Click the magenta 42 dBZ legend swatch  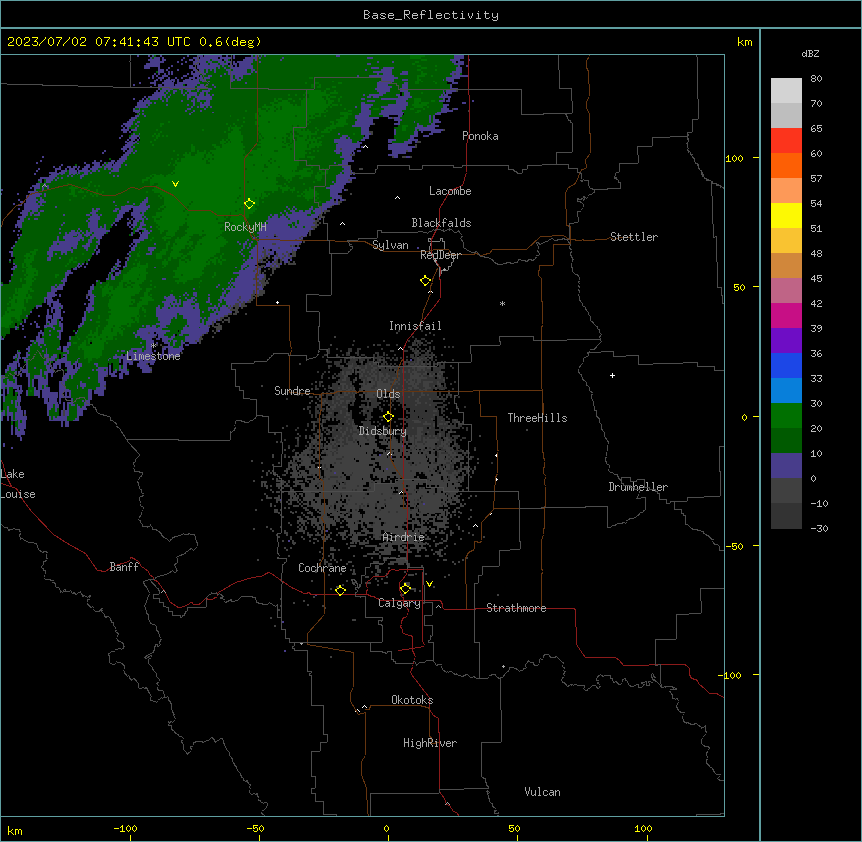point(786,315)
